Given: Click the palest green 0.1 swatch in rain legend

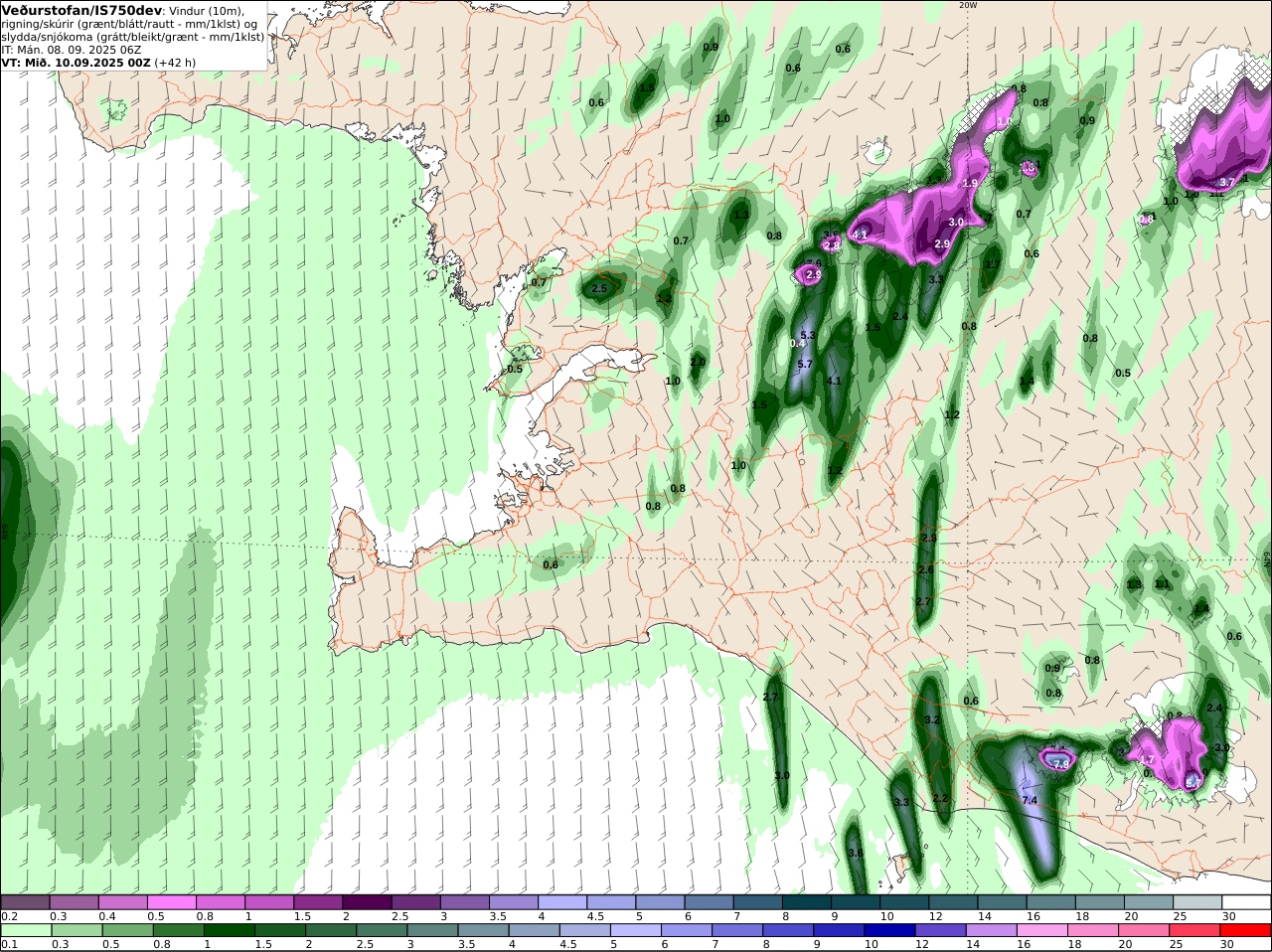Looking at the screenshot, I should click(x=25, y=929).
